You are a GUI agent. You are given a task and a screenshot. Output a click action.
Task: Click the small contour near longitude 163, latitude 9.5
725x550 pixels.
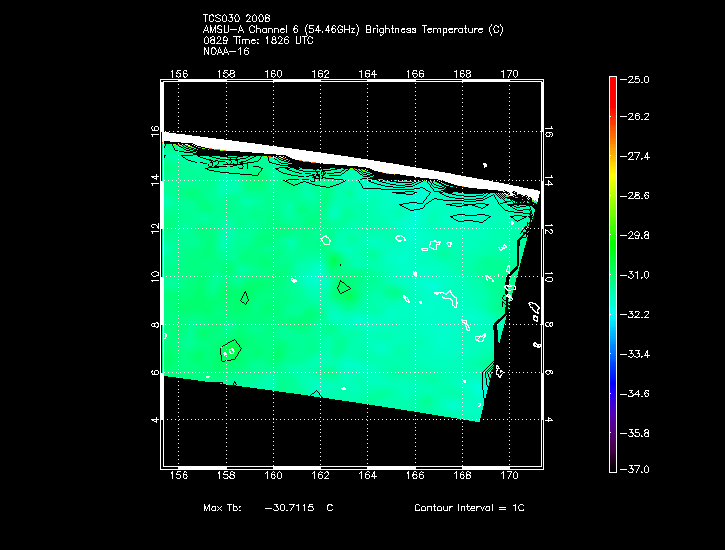344,287
